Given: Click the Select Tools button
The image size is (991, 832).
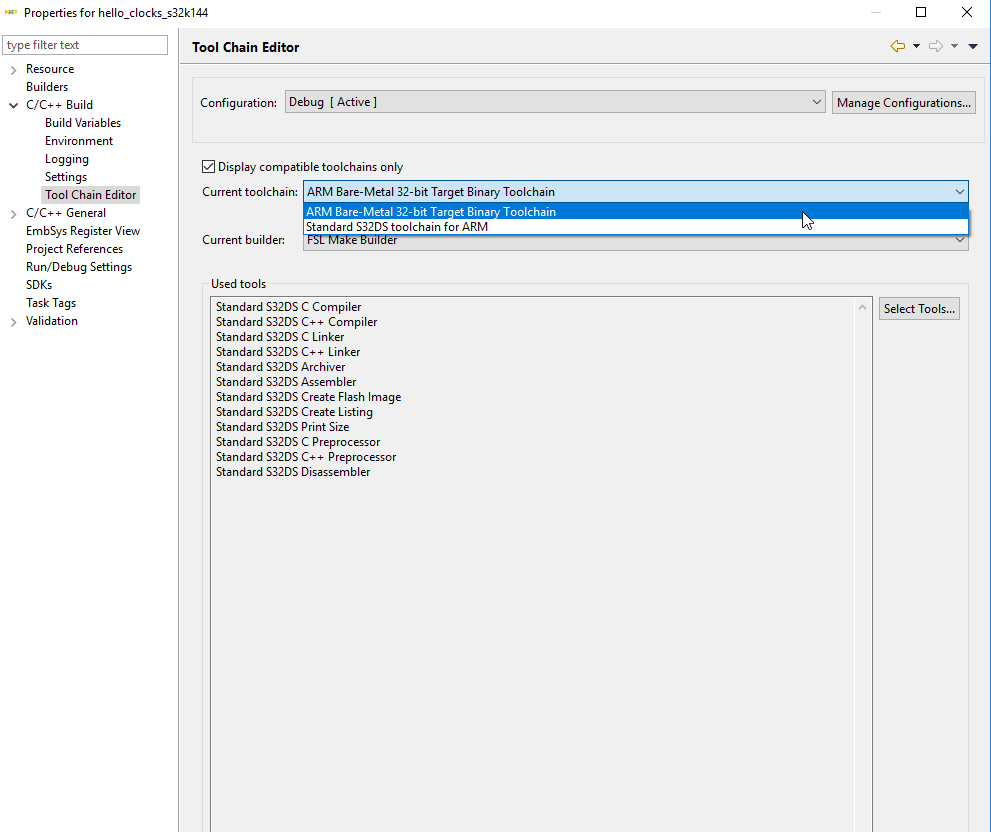Looking at the screenshot, I should [x=919, y=309].
